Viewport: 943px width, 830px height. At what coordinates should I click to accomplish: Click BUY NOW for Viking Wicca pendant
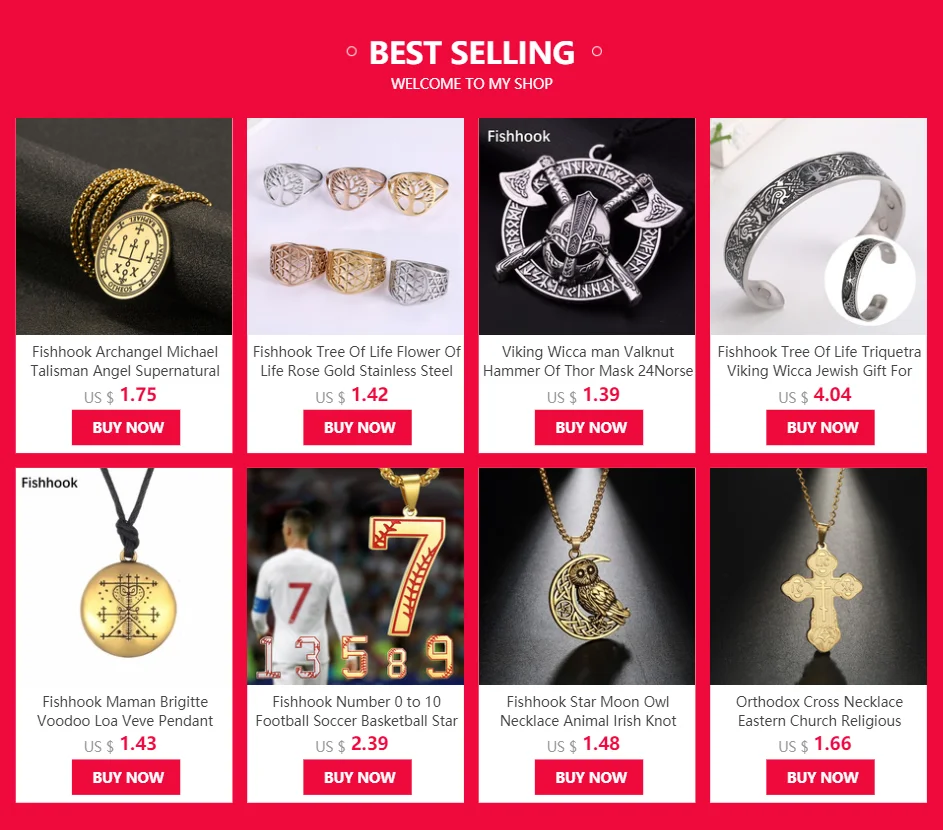[589, 428]
